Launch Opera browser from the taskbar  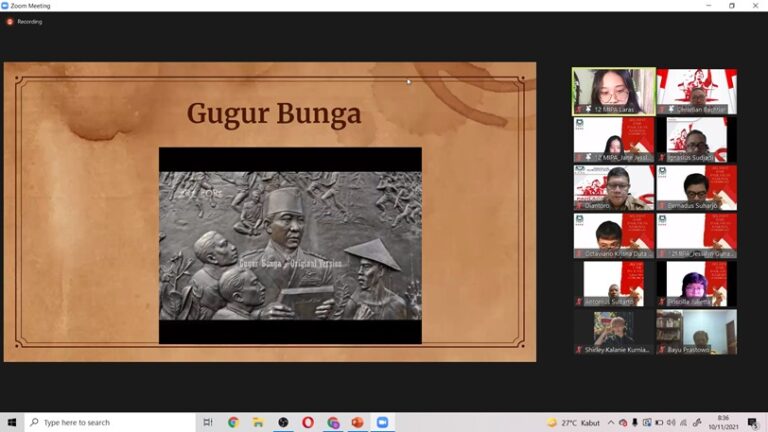[x=308, y=422]
